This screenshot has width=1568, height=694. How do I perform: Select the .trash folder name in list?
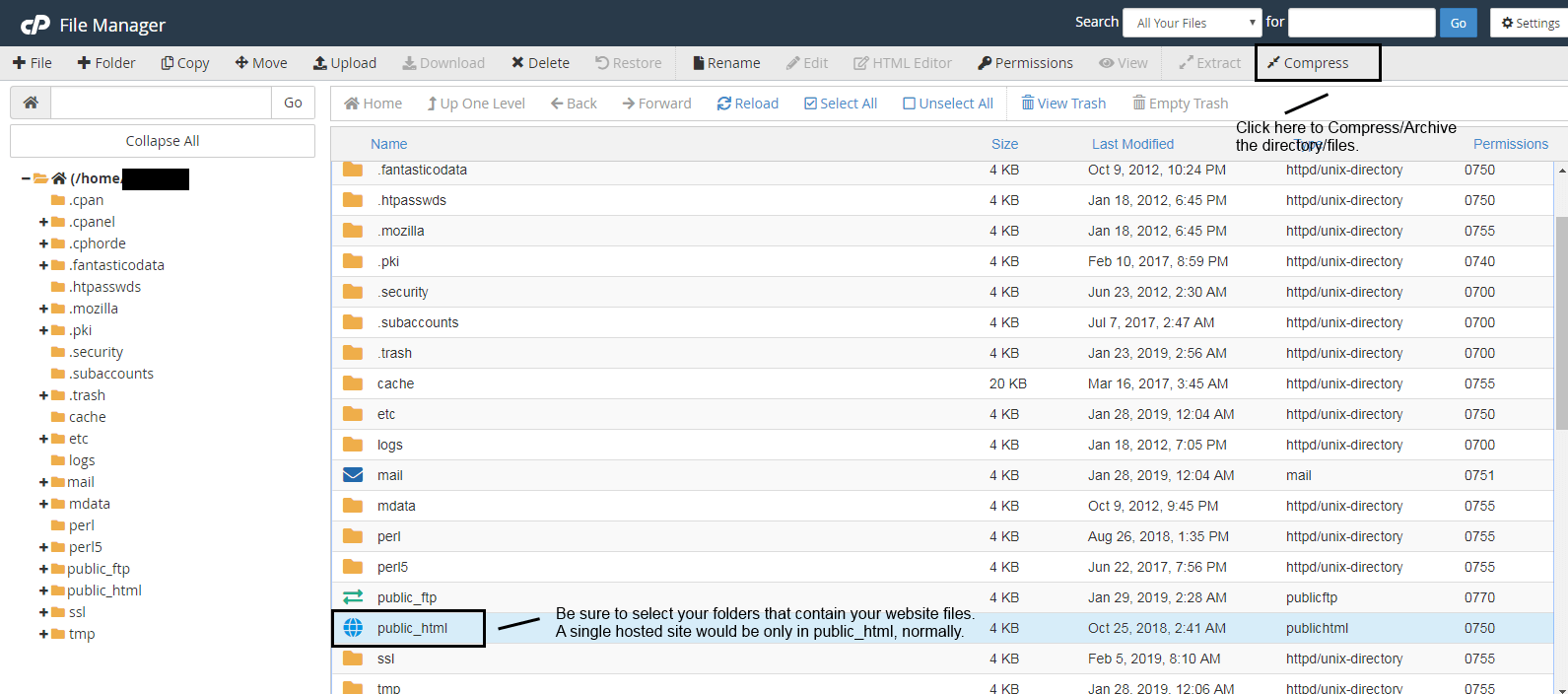[x=394, y=353]
